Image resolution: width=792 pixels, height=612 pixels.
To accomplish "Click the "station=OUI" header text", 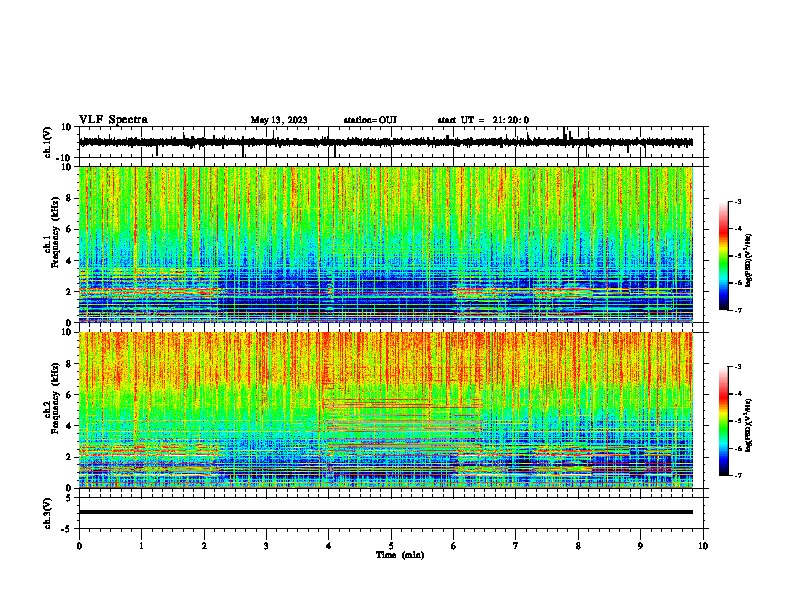I will pyautogui.click(x=370, y=120).
